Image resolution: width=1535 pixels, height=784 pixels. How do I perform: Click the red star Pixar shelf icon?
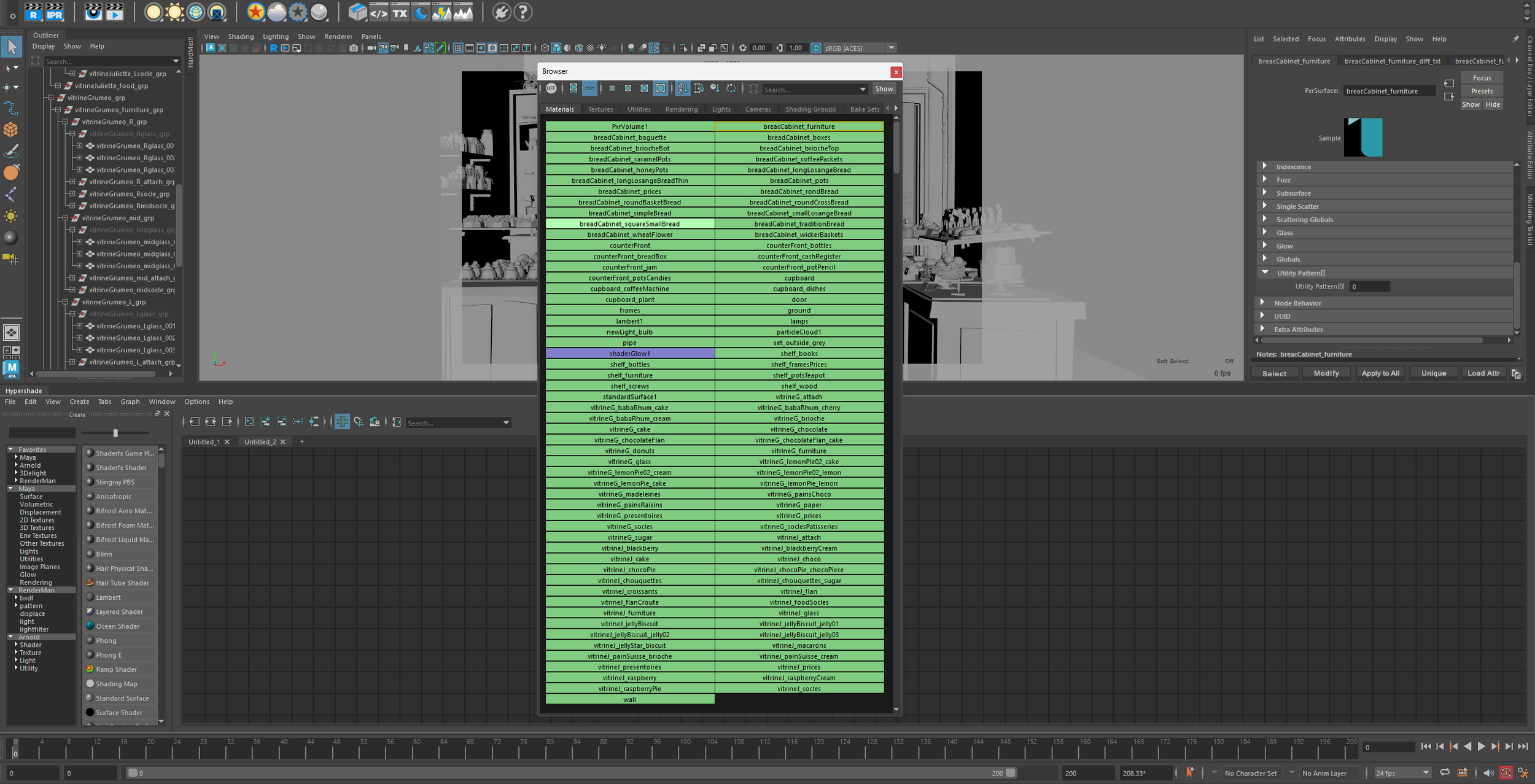pos(255,12)
